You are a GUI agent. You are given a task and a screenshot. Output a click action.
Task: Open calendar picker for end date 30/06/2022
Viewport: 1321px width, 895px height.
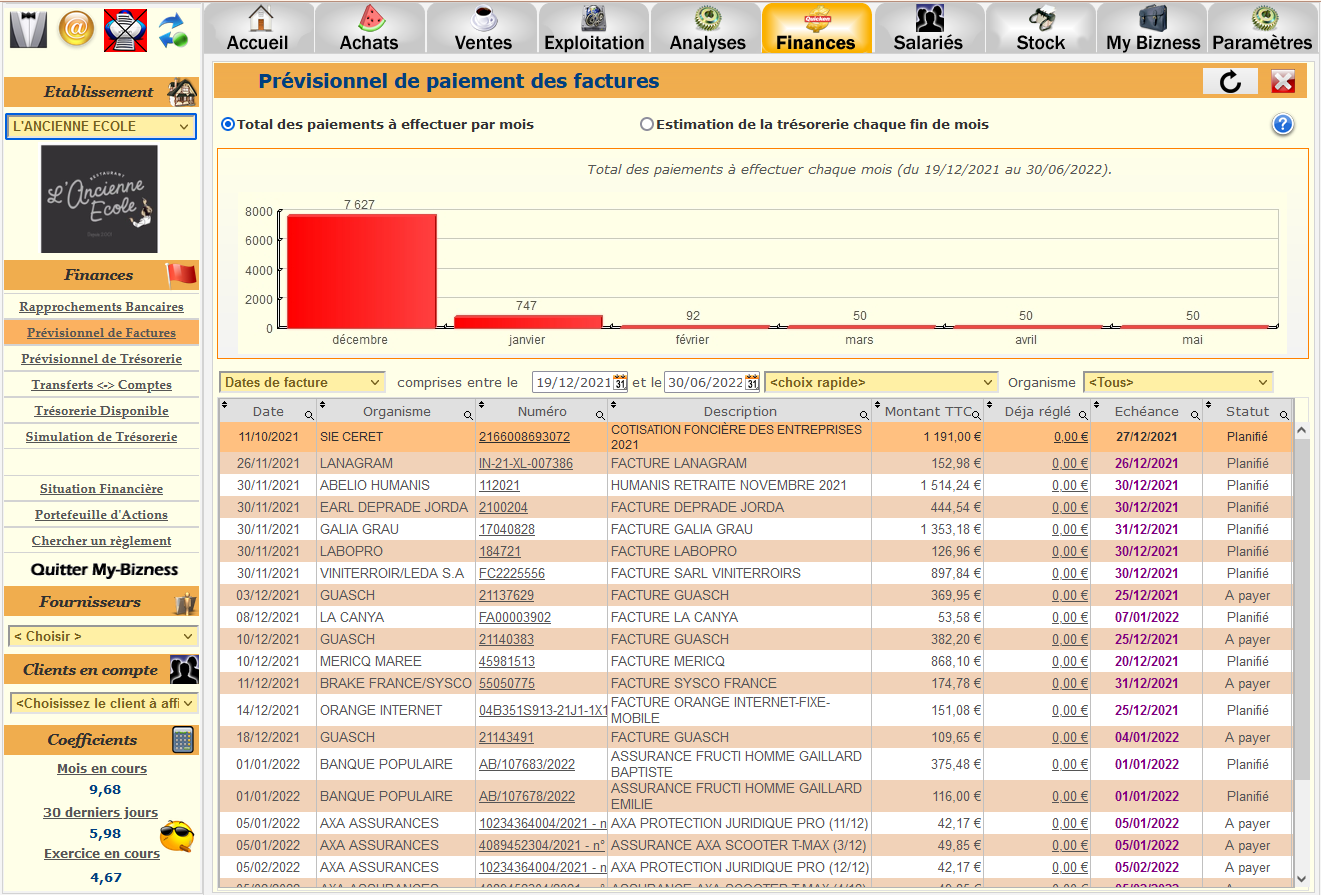click(752, 383)
